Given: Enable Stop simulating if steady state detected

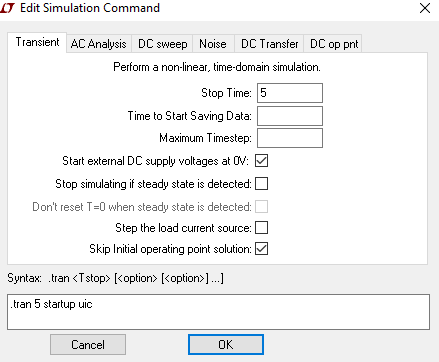Looking at the screenshot, I should click(261, 184).
